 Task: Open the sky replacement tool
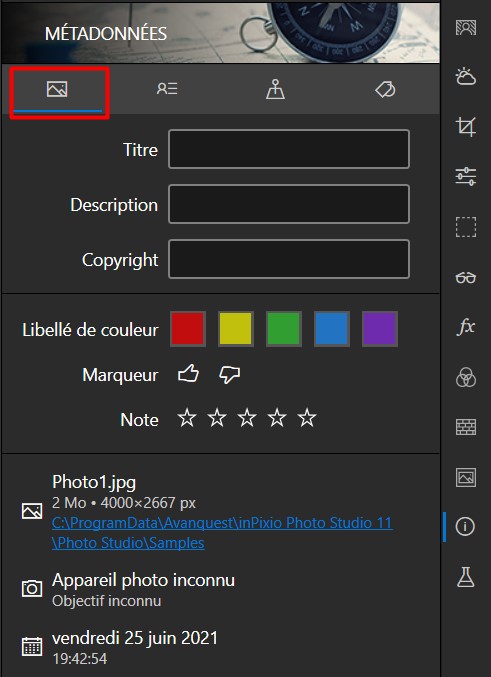click(466, 77)
